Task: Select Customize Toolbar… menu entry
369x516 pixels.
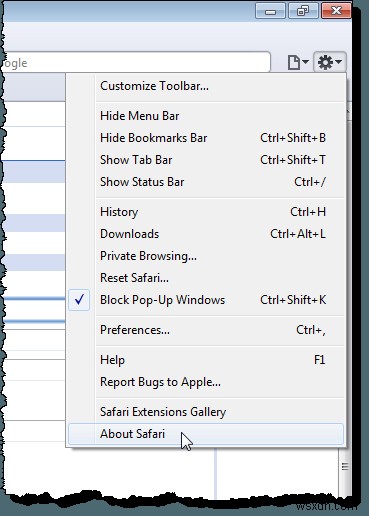Action: pyautogui.click(x=206, y=86)
